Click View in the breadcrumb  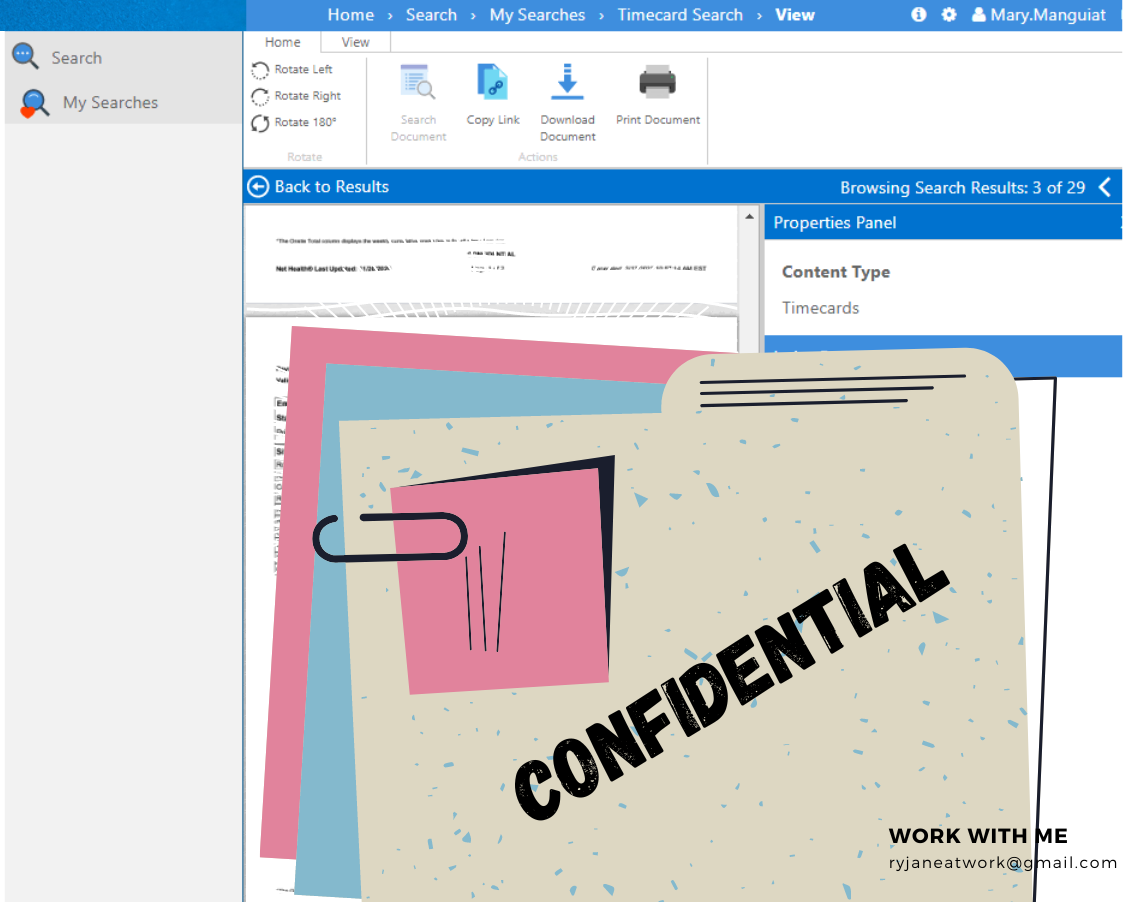tap(795, 15)
